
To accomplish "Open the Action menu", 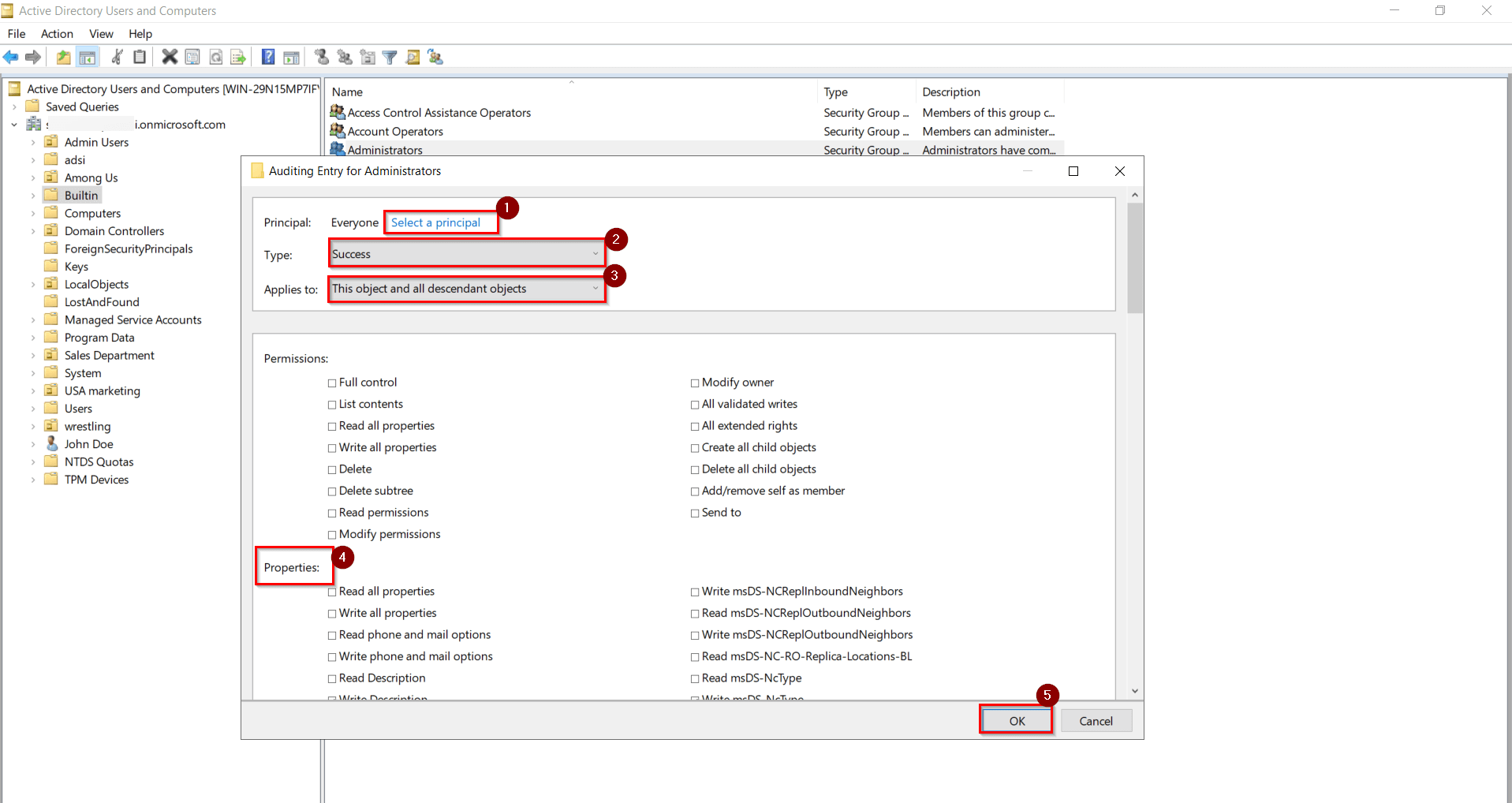I will point(56,34).
